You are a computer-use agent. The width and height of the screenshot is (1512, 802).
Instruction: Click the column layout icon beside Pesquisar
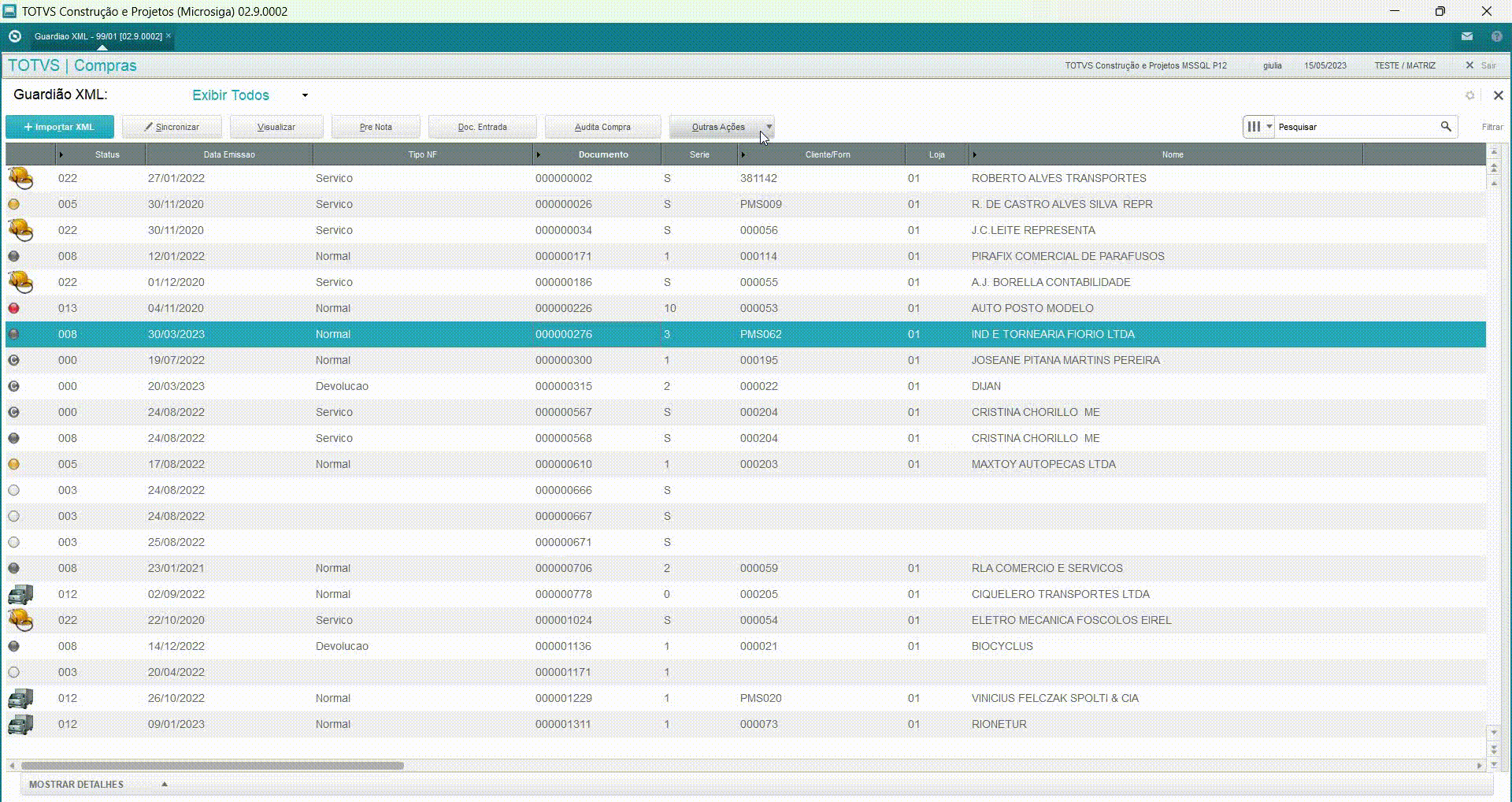click(x=1254, y=126)
